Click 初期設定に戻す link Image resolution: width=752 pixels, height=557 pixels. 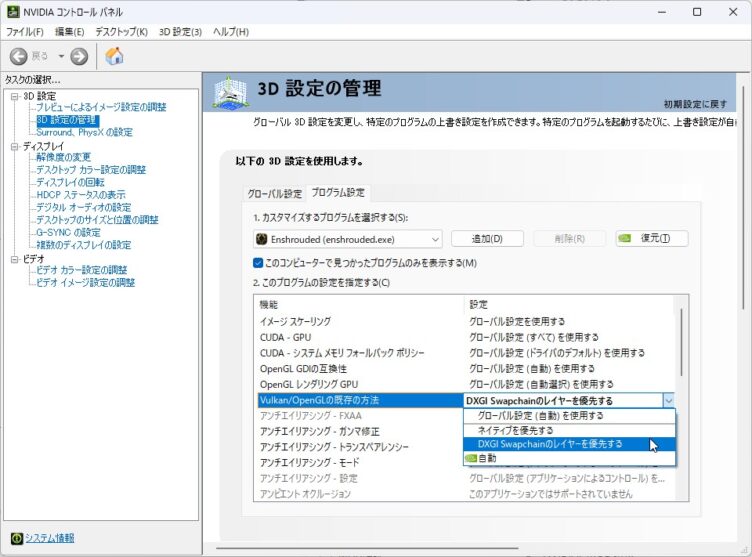(x=695, y=104)
